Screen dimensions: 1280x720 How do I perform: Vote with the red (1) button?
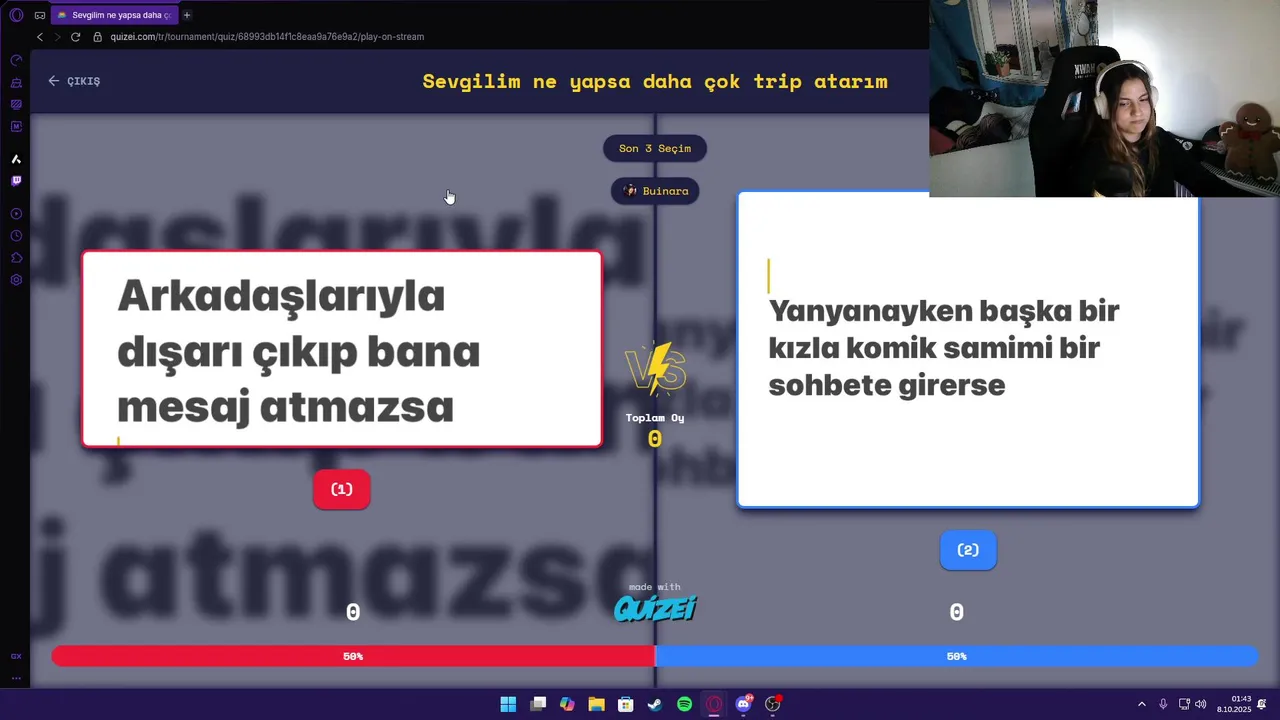click(x=342, y=490)
